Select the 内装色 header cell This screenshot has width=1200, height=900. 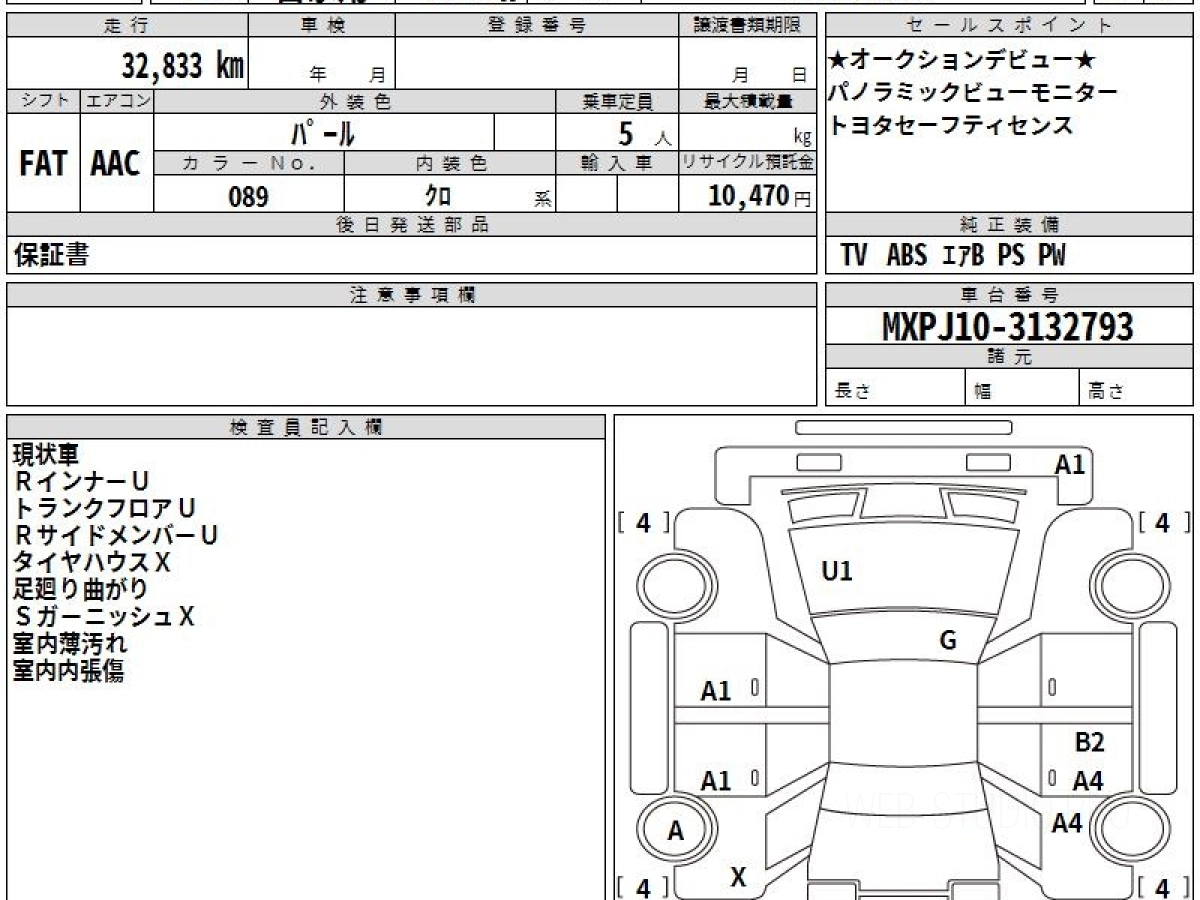(450, 163)
